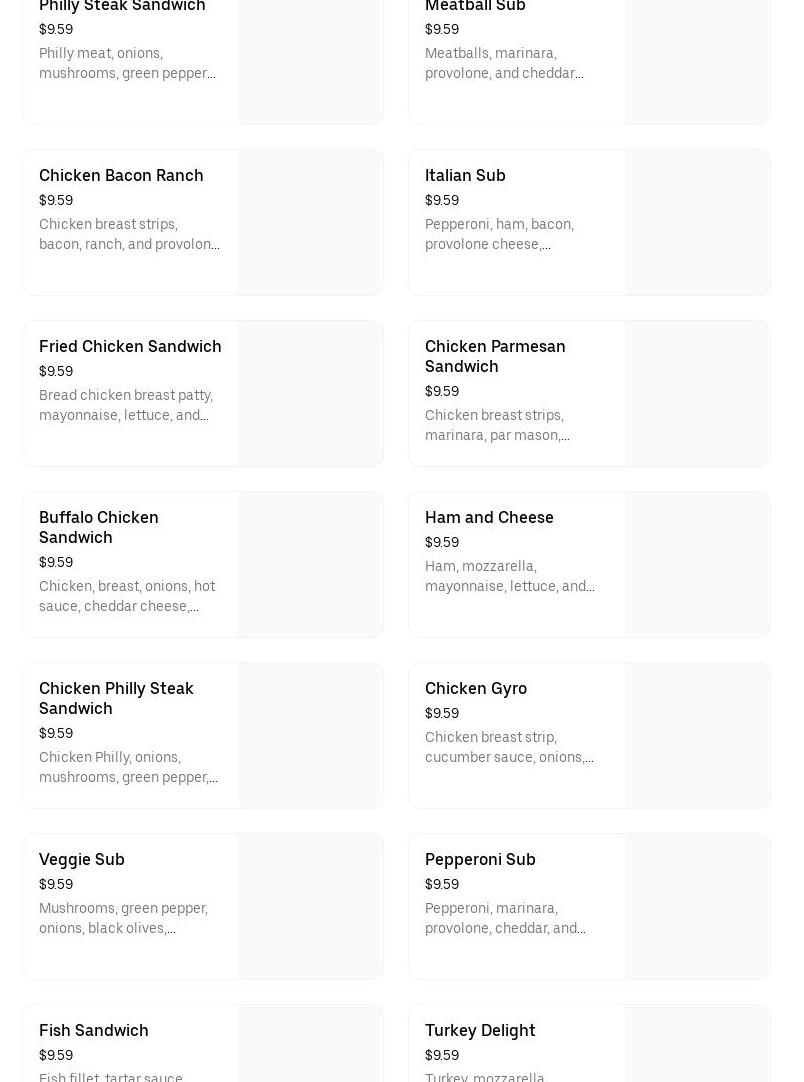804x1082 pixels.
Task: Click the Chicken Gyro image placeholder
Action: tap(698, 736)
